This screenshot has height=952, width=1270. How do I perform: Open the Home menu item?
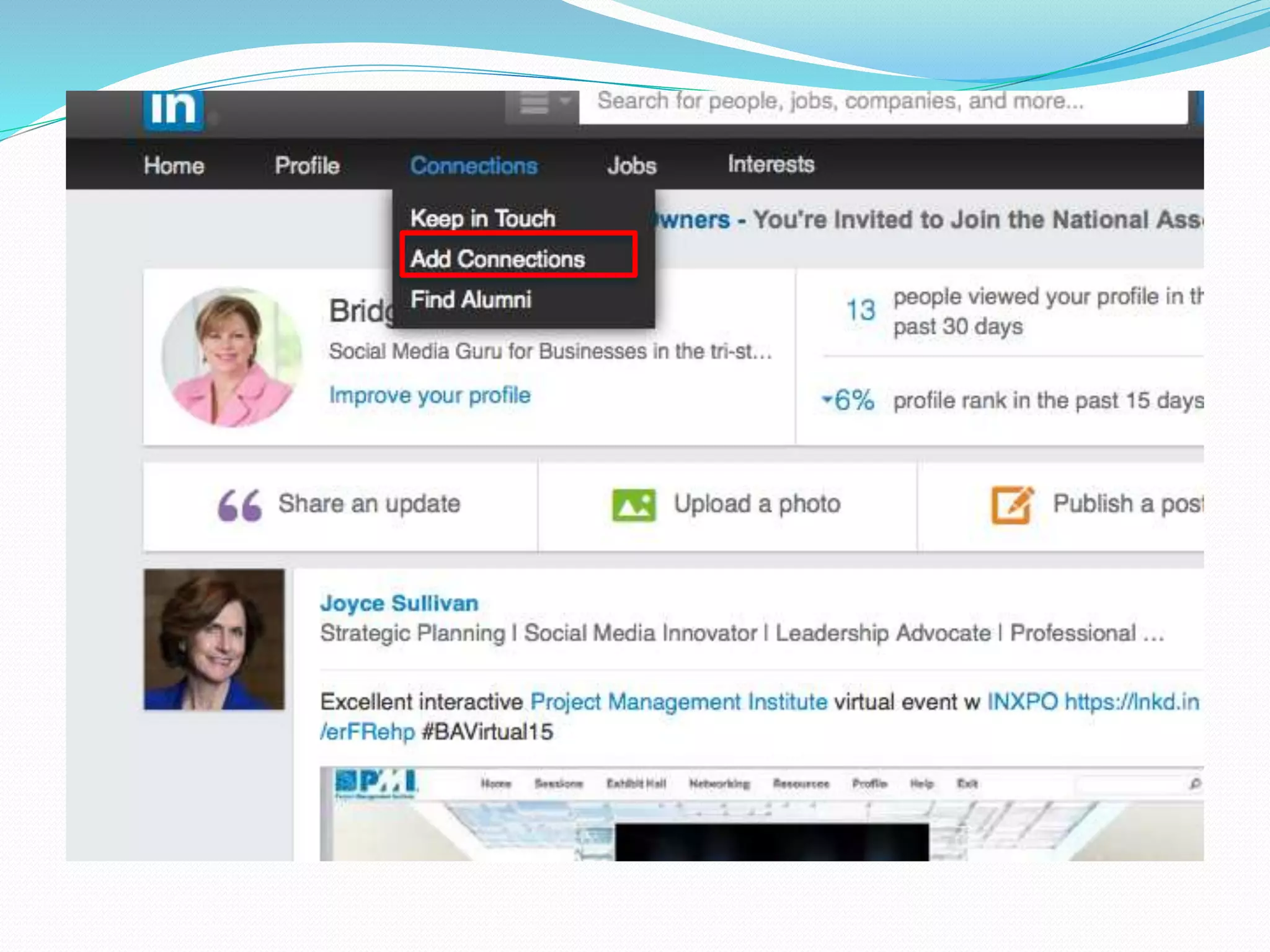click(x=174, y=165)
